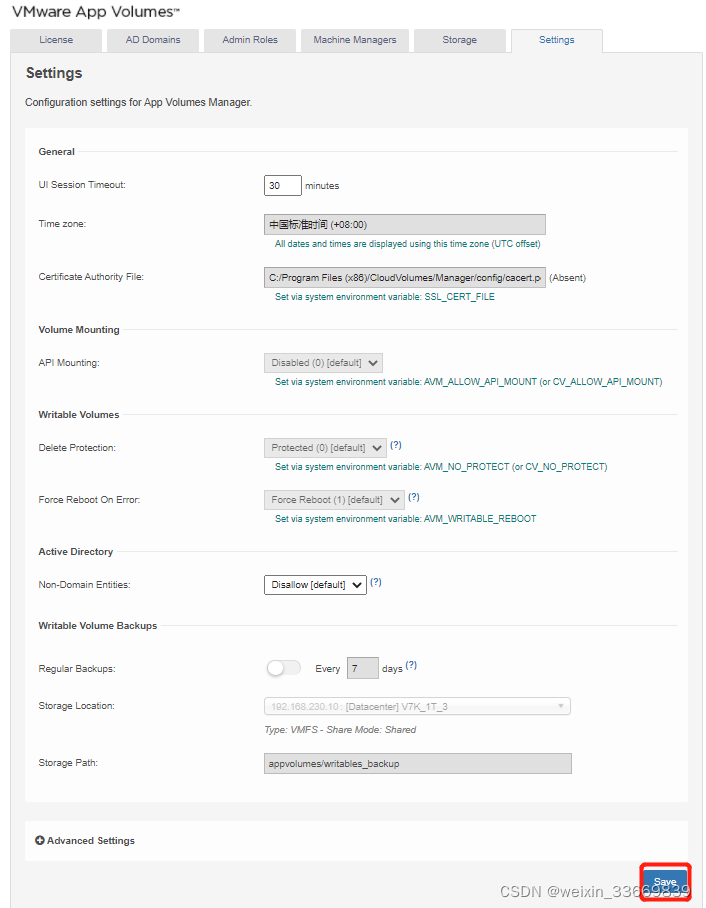Open the Delete Protection dropdown
This screenshot has width=706, height=908.
pyautogui.click(x=326, y=448)
